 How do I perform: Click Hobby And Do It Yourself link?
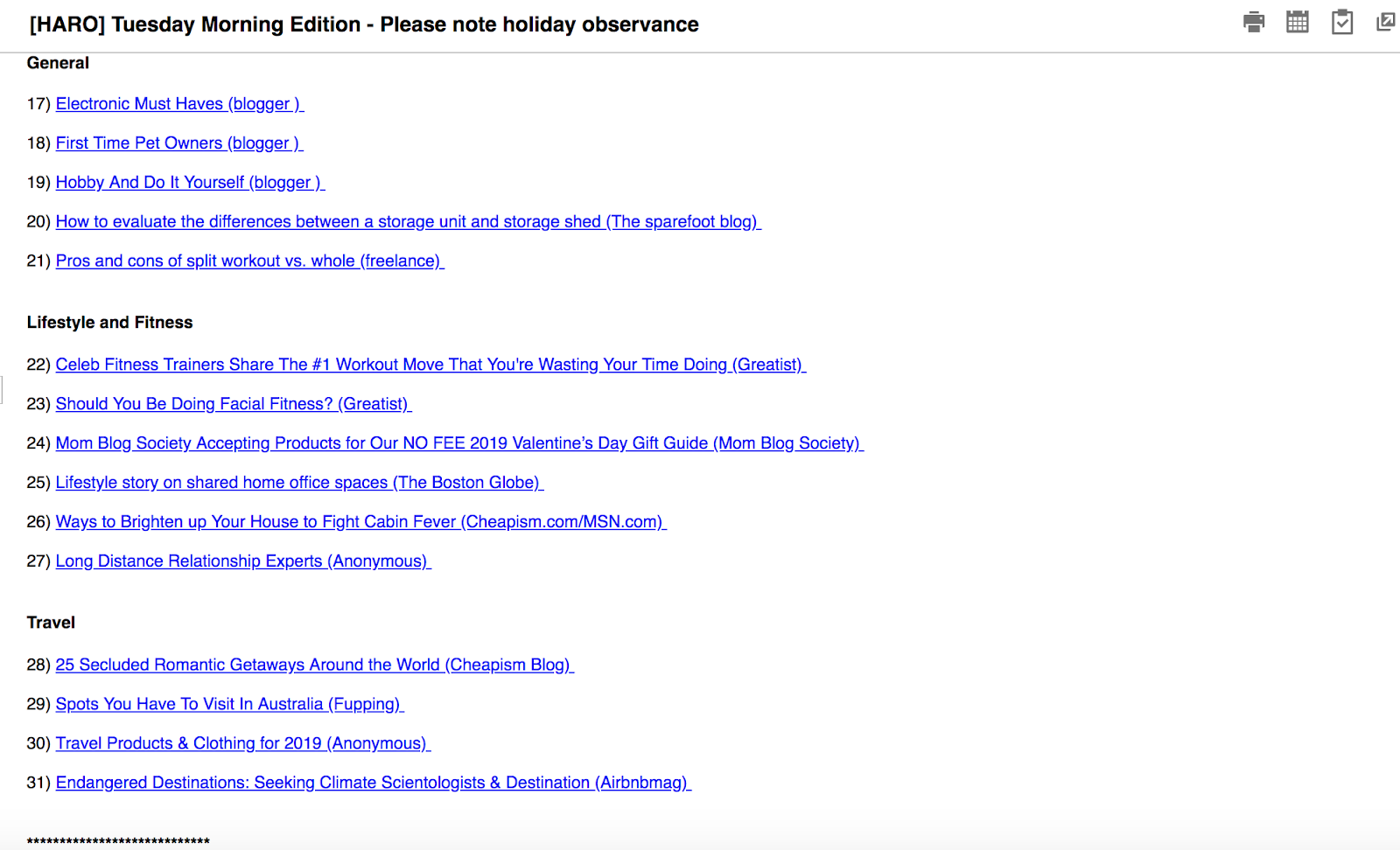click(x=189, y=183)
